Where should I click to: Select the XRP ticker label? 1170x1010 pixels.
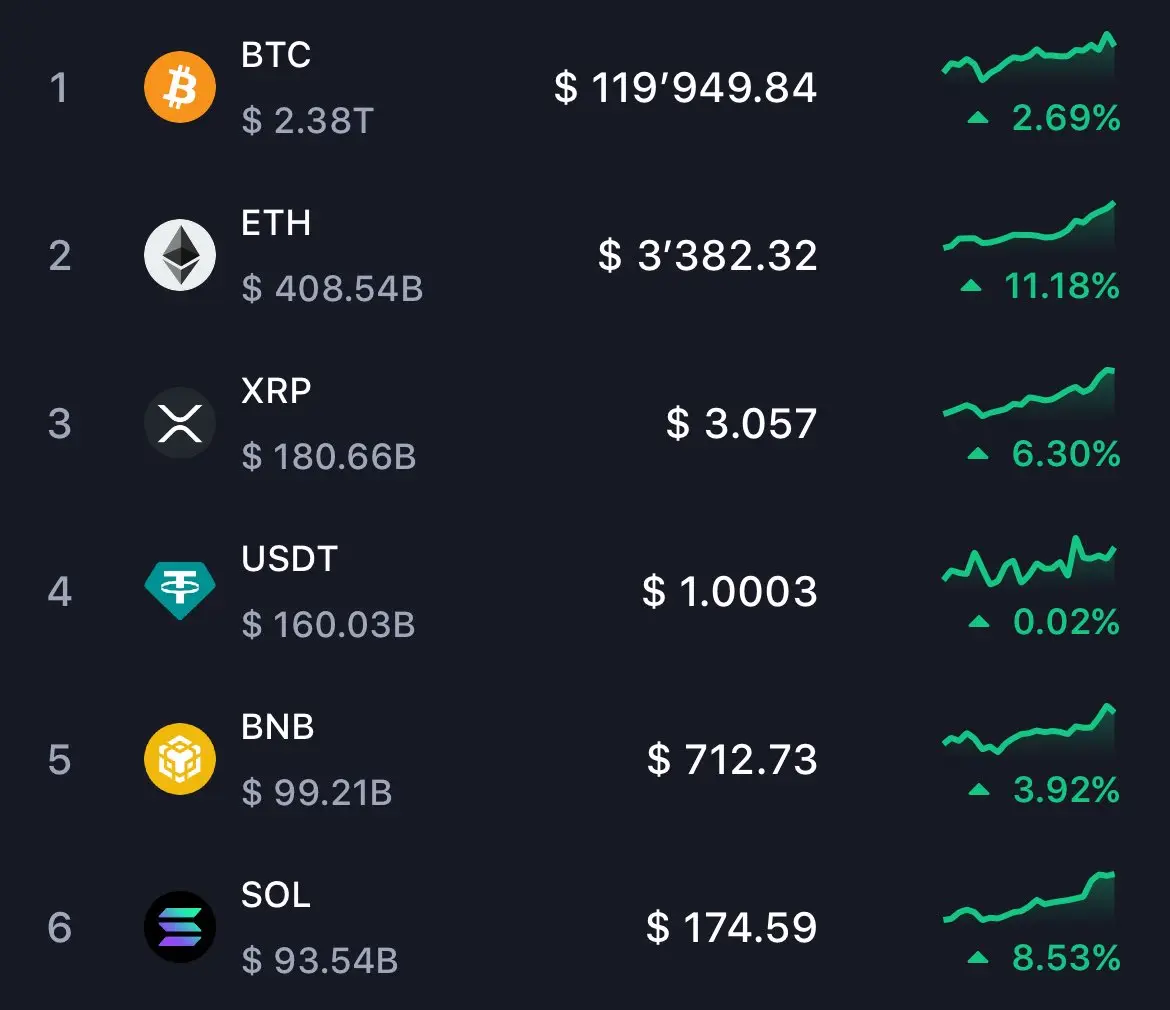point(275,390)
